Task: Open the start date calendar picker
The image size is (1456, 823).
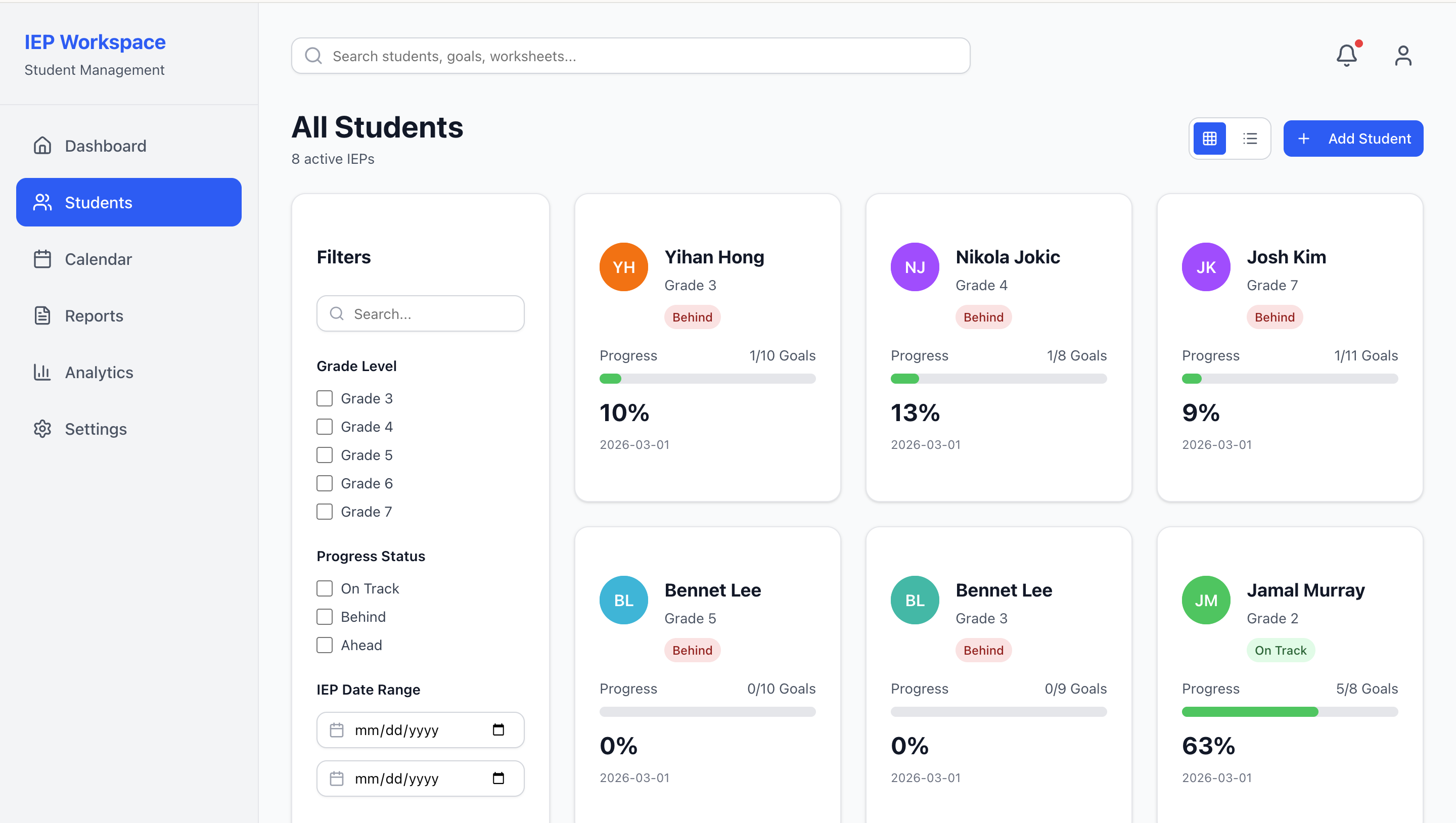Action: (x=498, y=730)
